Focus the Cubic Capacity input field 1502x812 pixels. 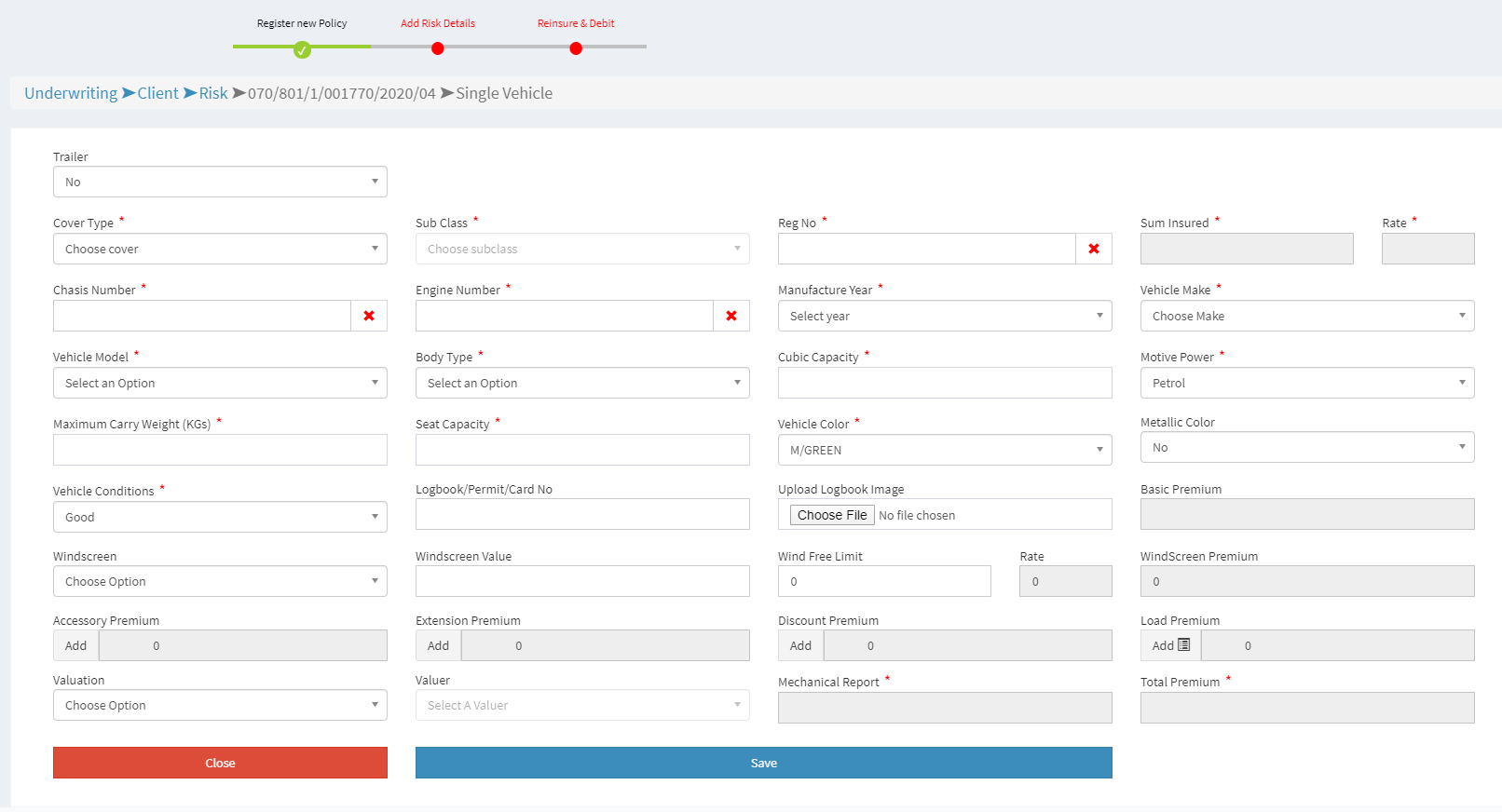[x=945, y=383]
